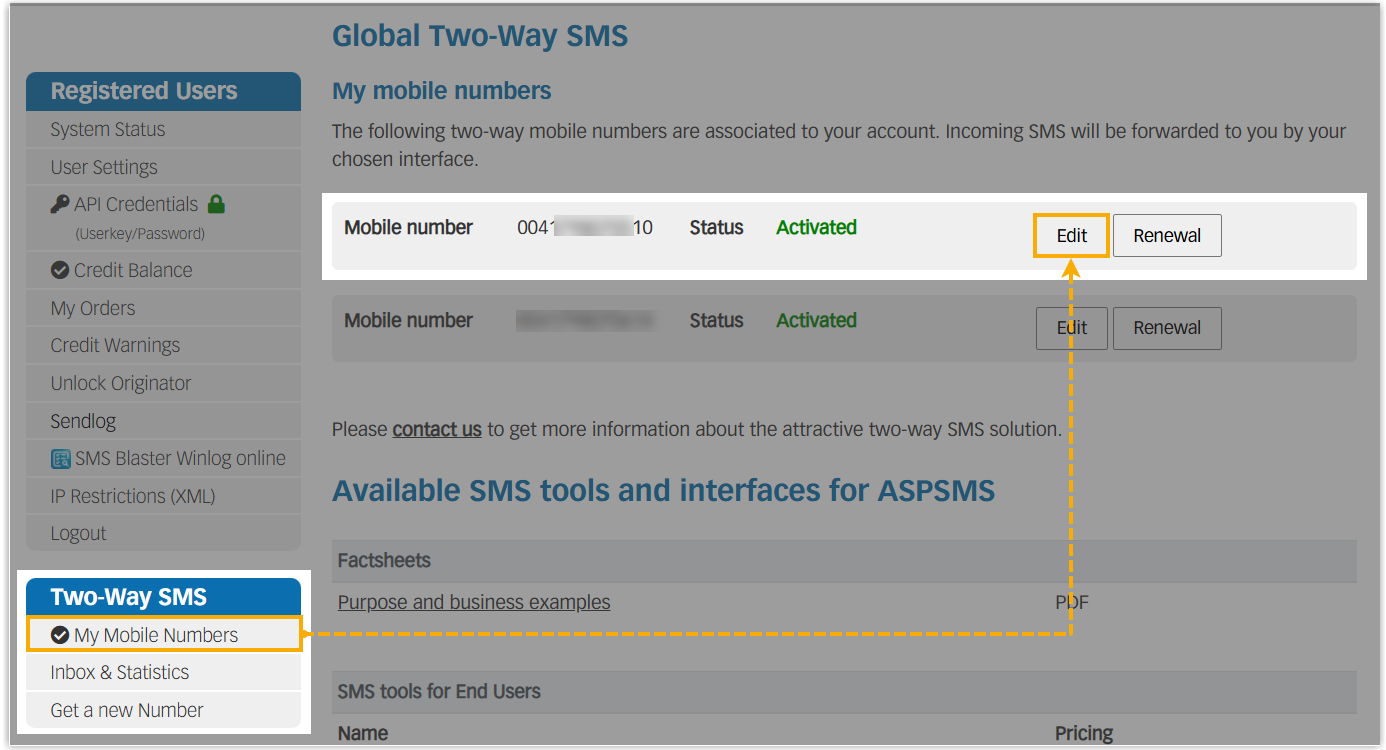The width and height of the screenshot is (1386, 750).
Task: Open Unlock Originator page
Action: click(x=121, y=383)
